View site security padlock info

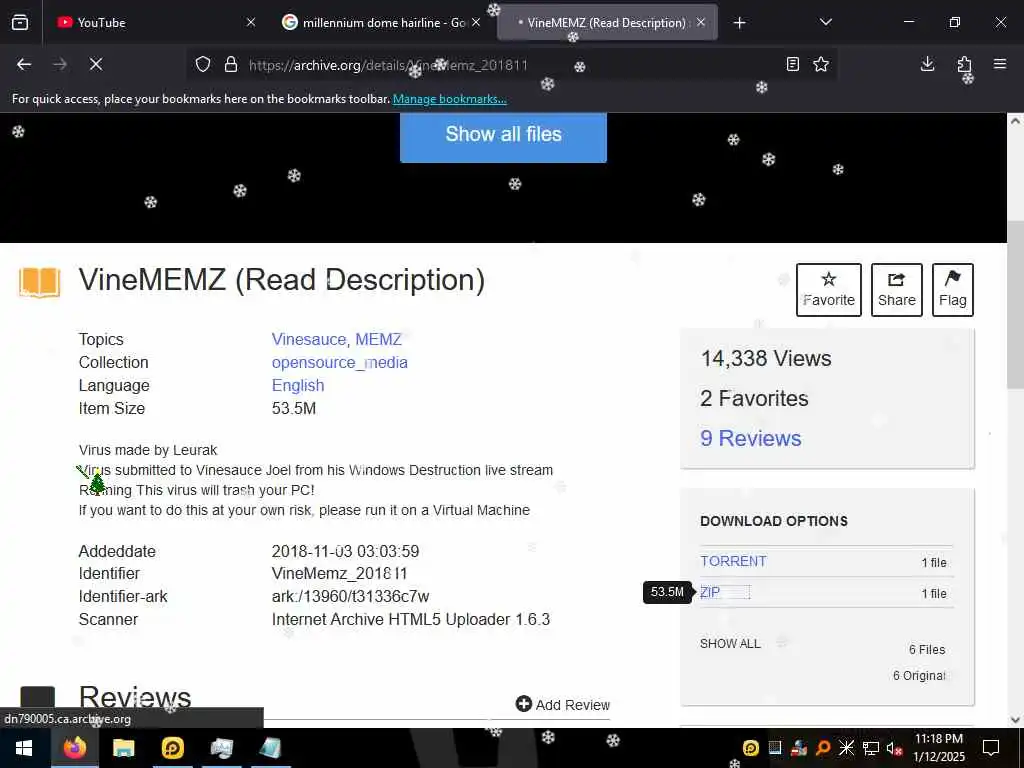click(231, 65)
